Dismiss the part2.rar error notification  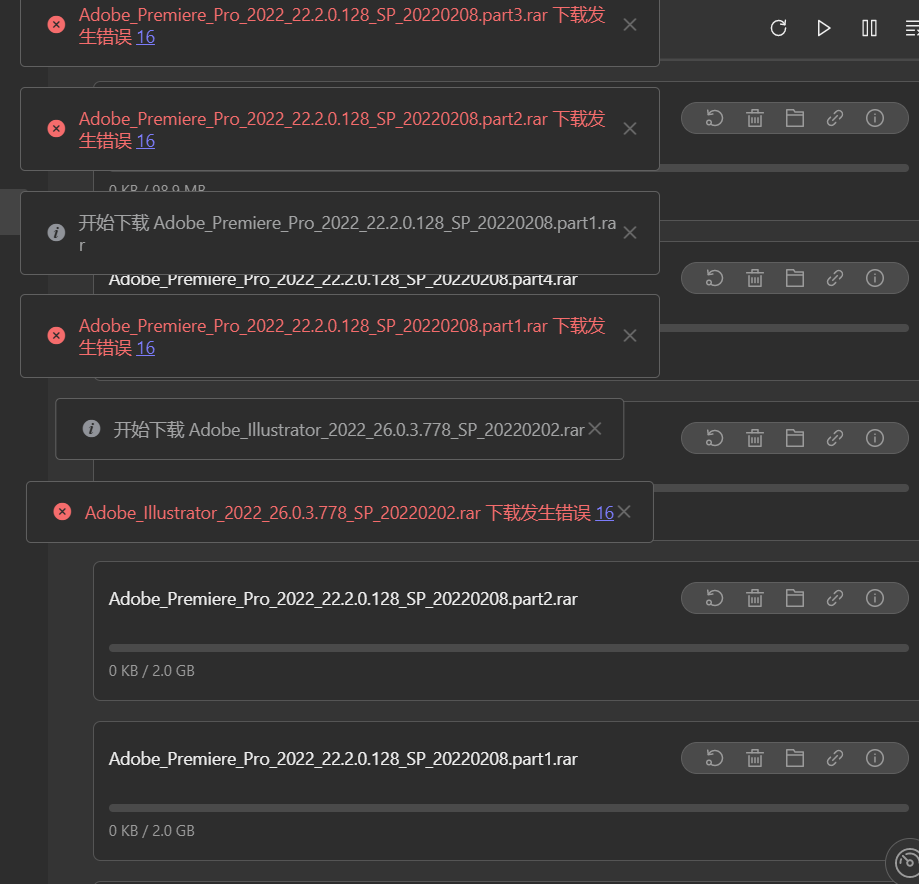coord(629,128)
